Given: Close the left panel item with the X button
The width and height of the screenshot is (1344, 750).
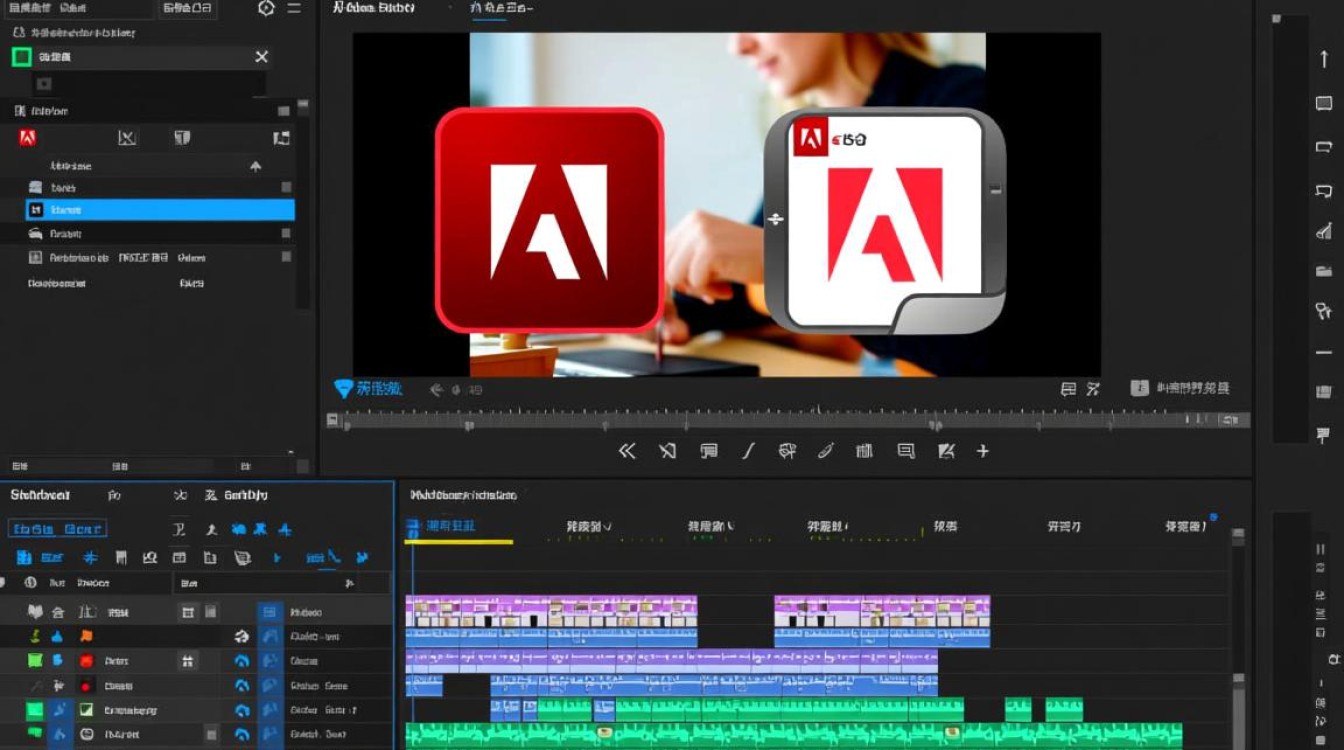Looking at the screenshot, I should click(x=261, y=57).
